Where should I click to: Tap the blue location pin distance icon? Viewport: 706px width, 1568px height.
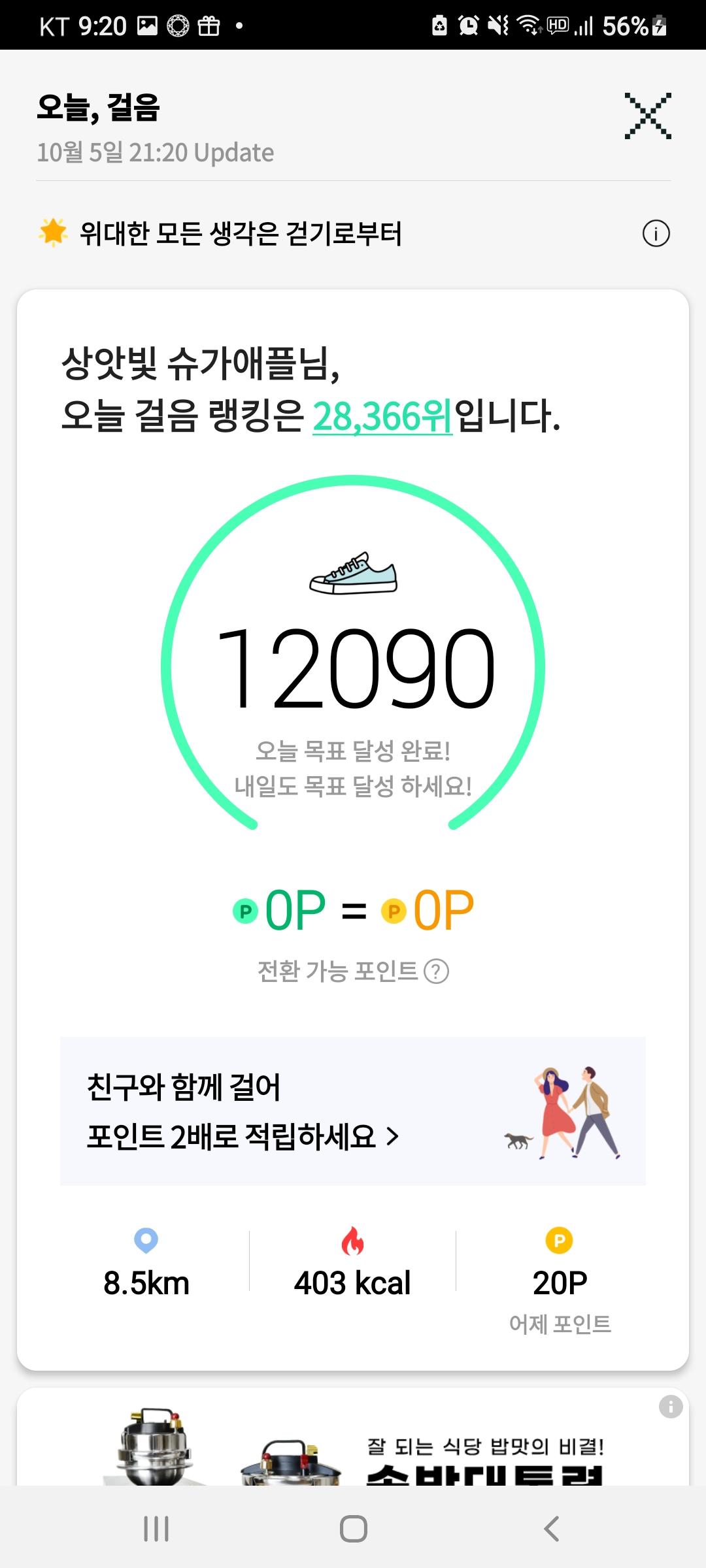(x=146, y=1240)
